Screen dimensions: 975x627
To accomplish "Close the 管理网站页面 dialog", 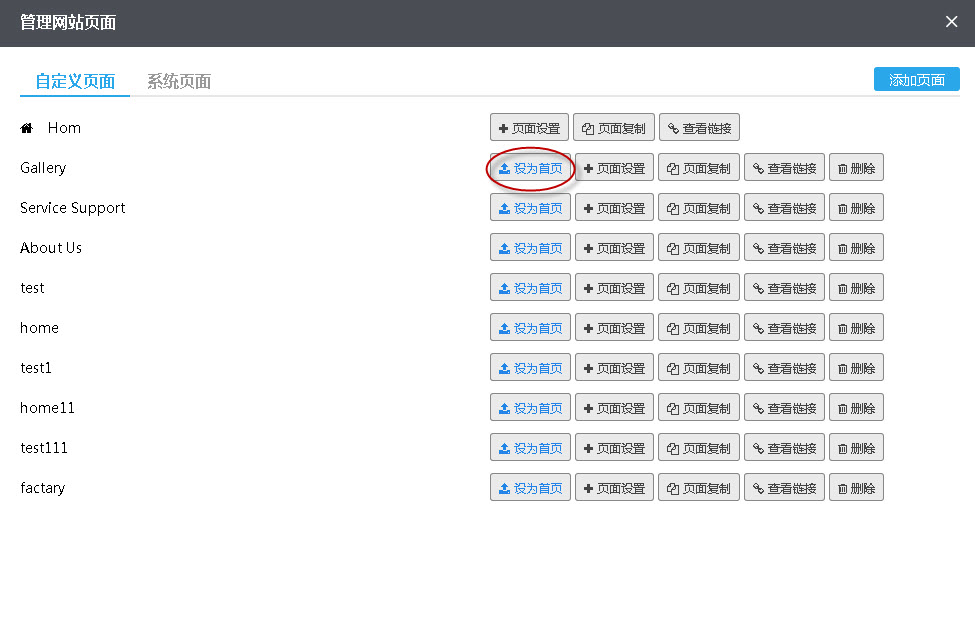I will (x=951, y=22).
